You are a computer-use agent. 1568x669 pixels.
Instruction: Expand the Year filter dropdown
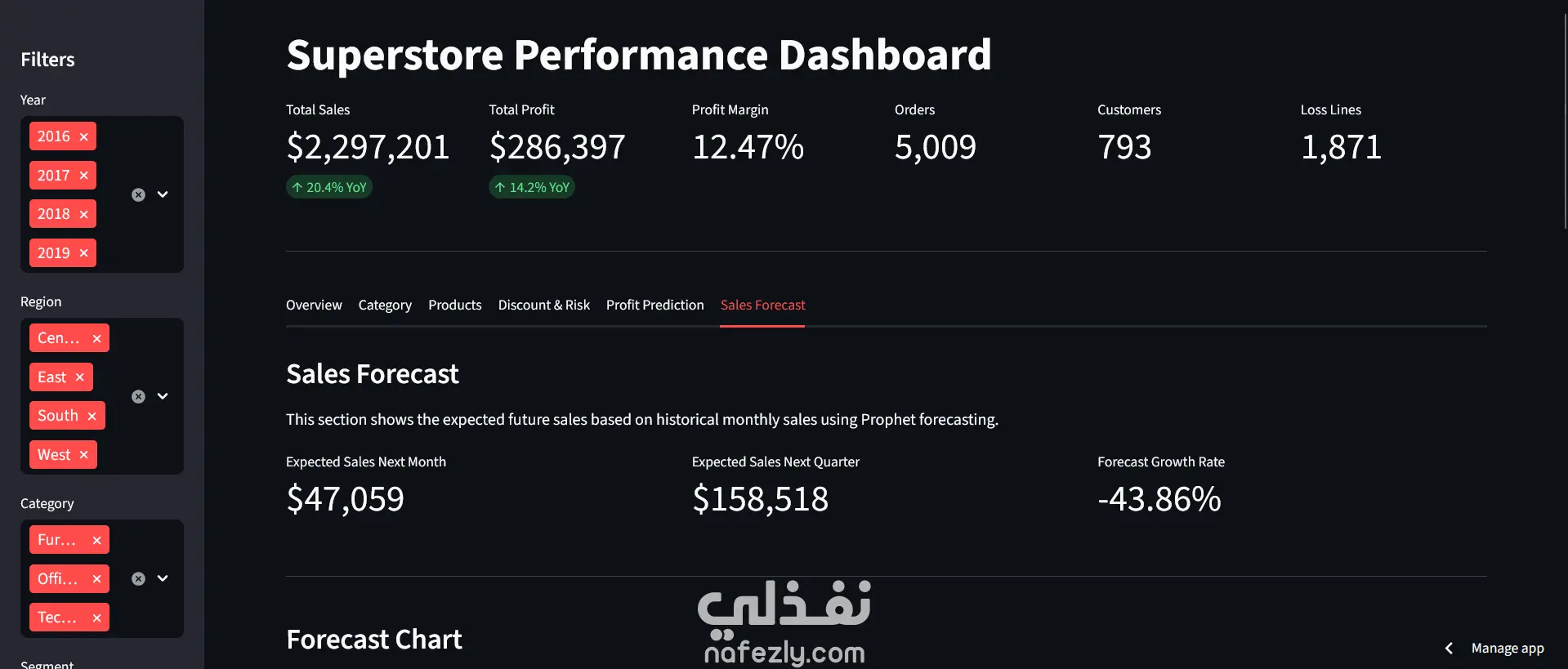[x=163, y=194]
